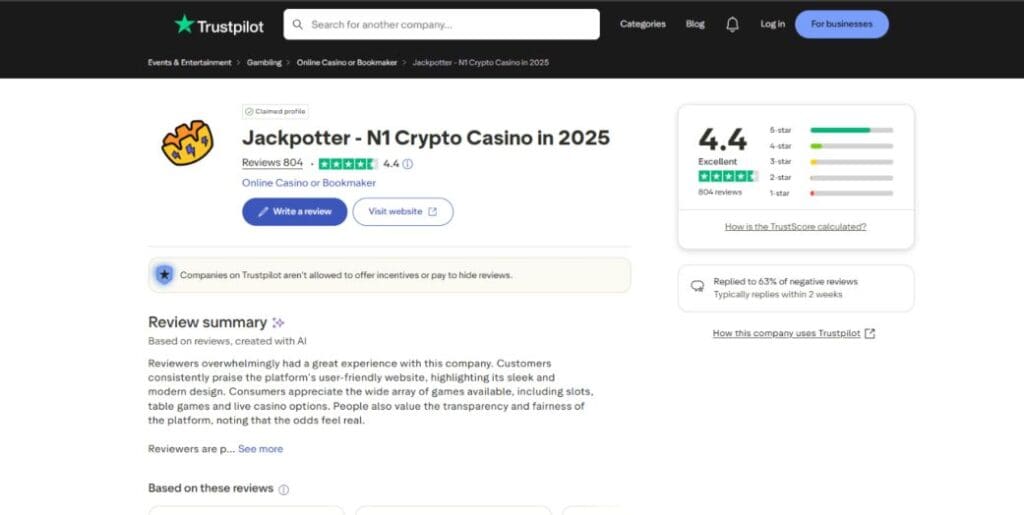This screenshot has height=515, width=1024.
Task: Click the 'Online Casino or Bookmaker' category link
Action: [308, 183]
